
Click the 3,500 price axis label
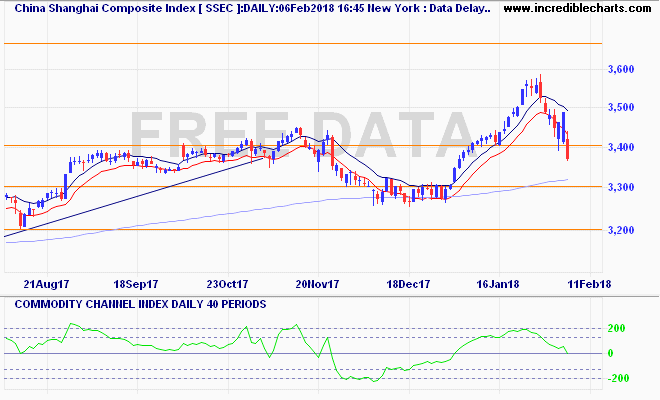point(621,107)
